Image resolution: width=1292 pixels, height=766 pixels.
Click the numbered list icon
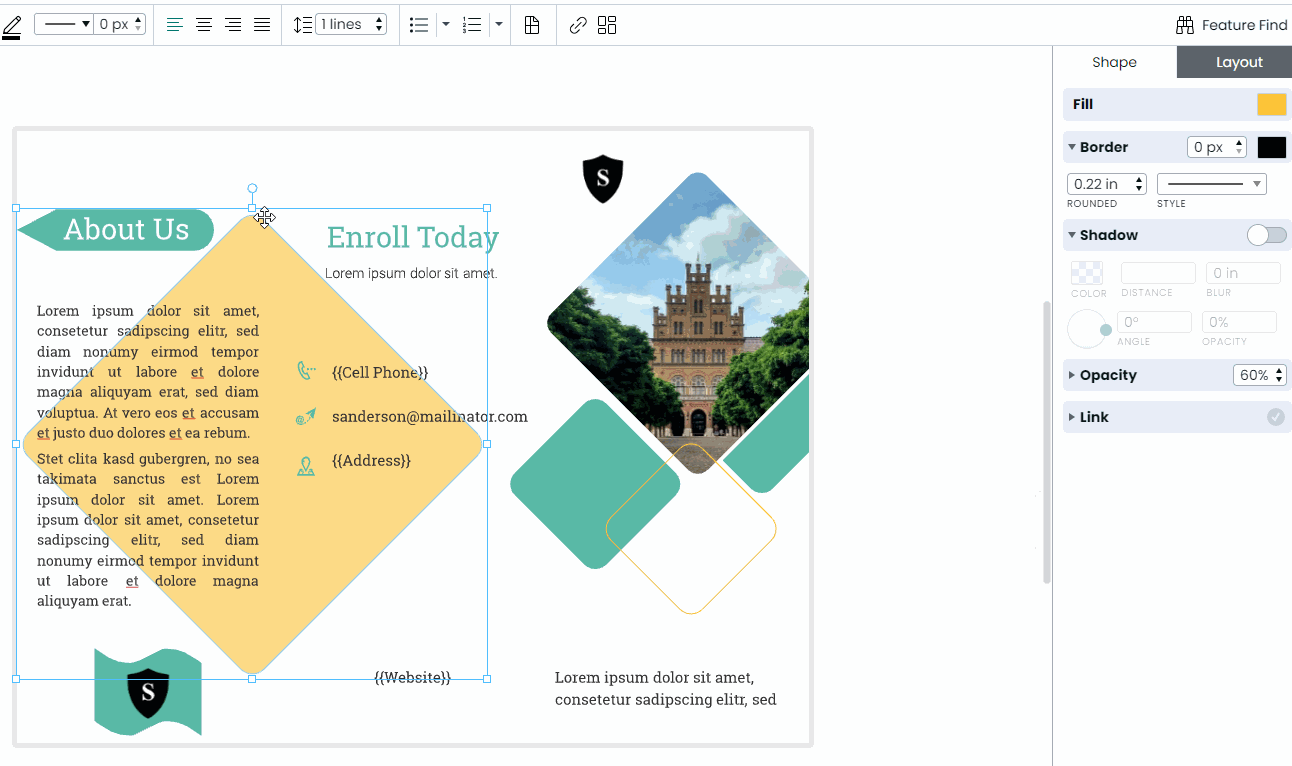tap(471, 24)
